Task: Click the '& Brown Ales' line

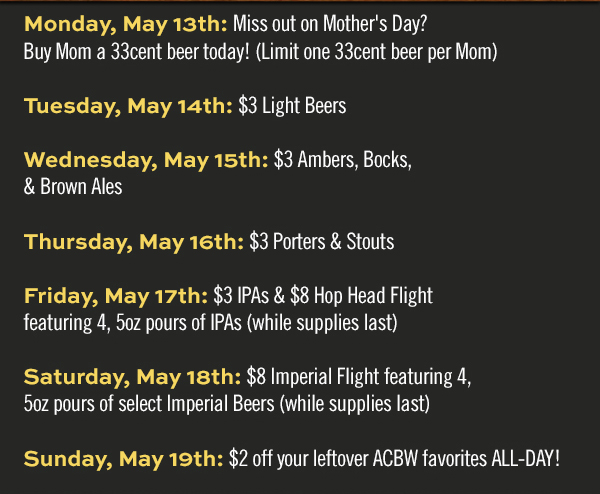Action: coord(73,187)
